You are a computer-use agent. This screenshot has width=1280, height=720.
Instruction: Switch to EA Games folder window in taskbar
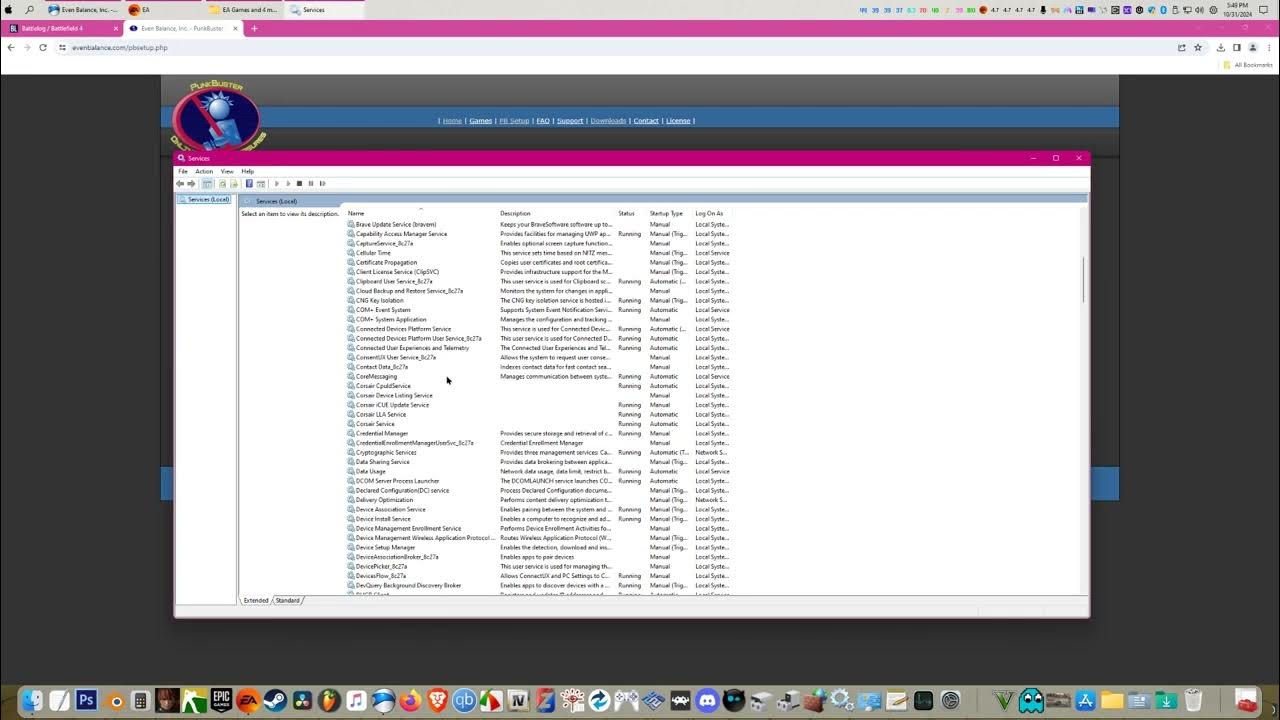[243, 9]
